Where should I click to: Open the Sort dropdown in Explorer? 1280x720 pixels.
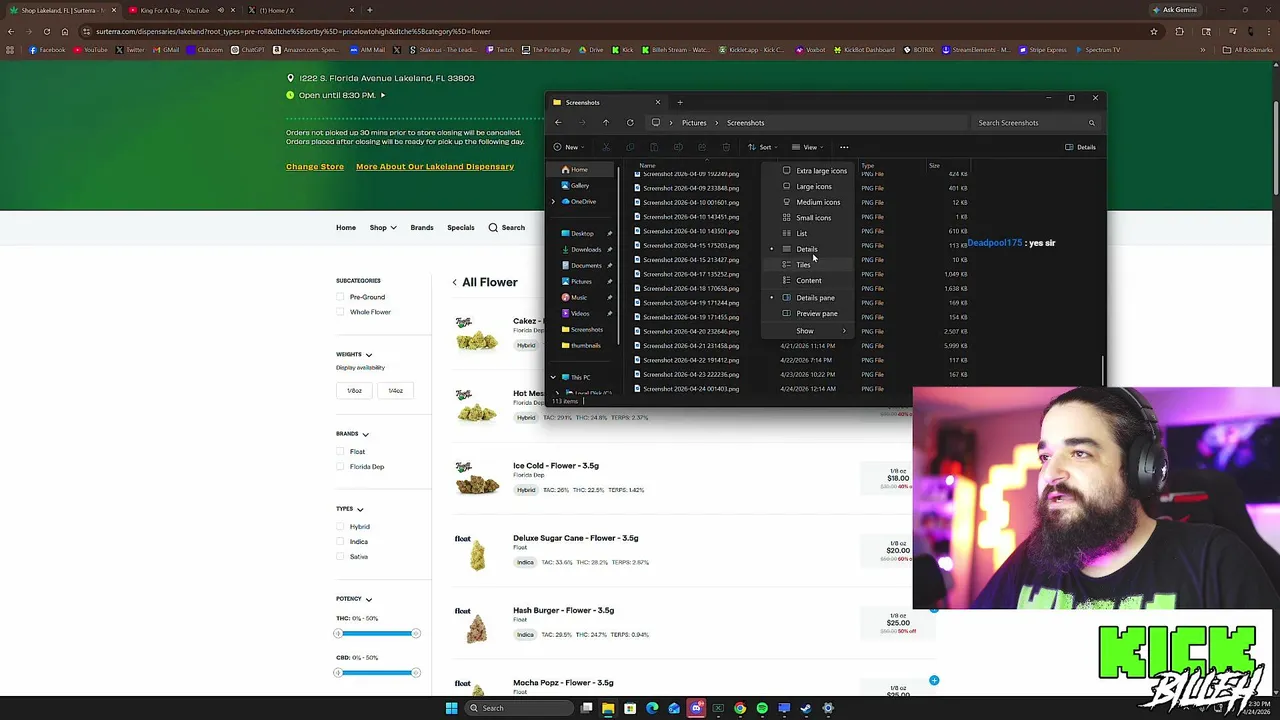(764, 147)
